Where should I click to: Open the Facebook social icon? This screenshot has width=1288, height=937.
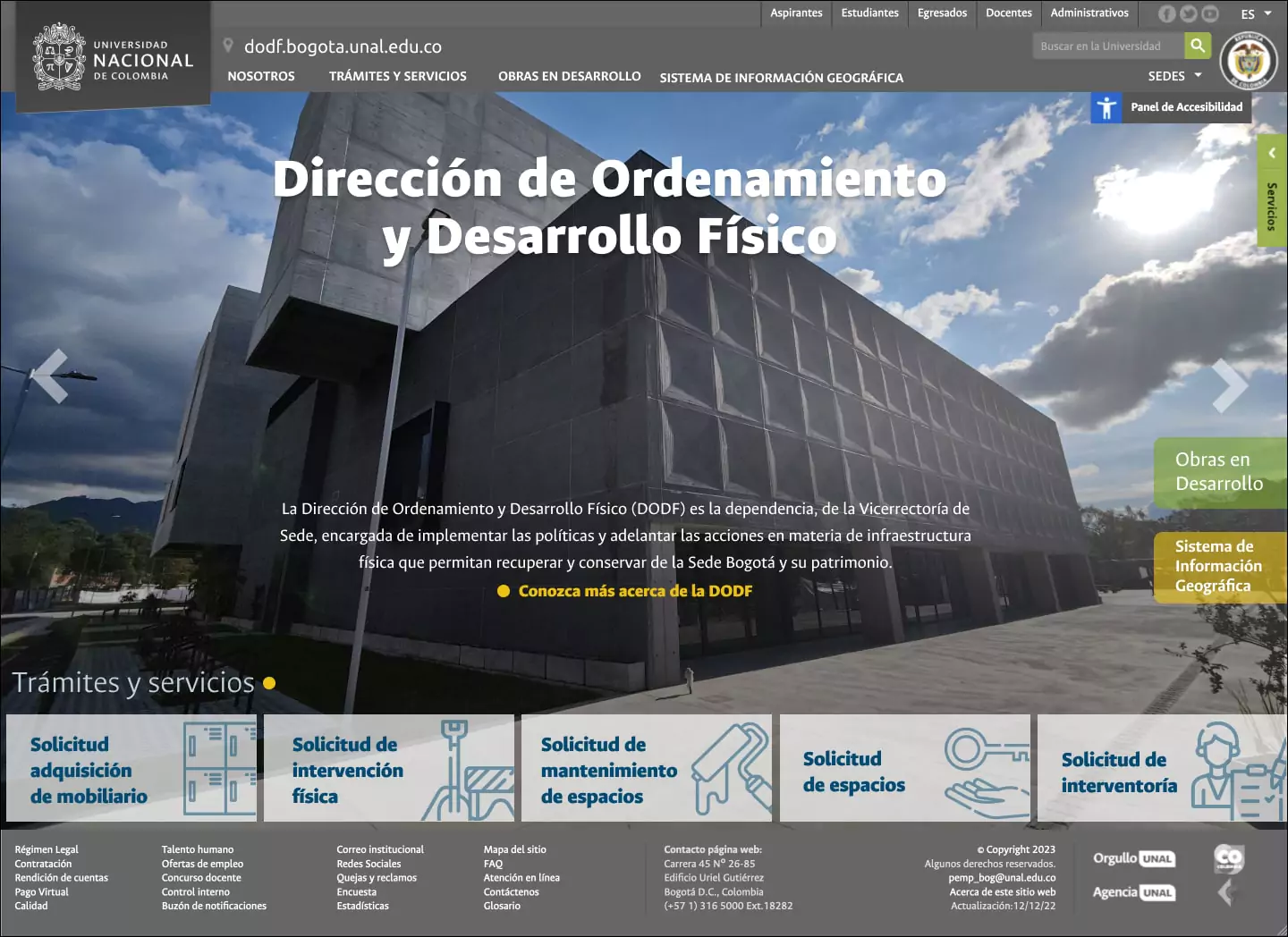1166,13
